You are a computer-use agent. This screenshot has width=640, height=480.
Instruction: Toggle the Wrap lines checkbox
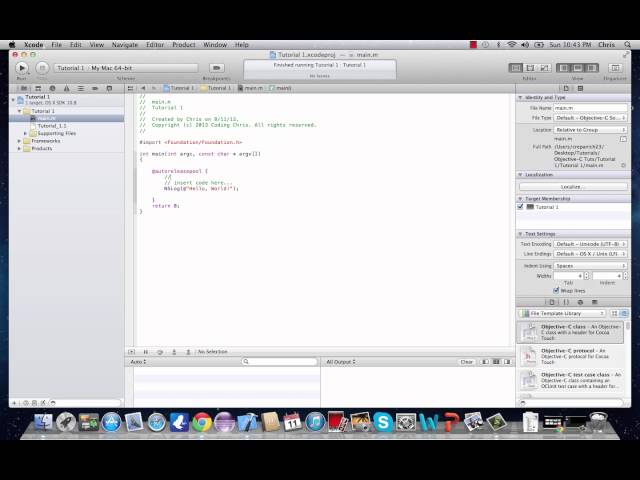[556, 291]
